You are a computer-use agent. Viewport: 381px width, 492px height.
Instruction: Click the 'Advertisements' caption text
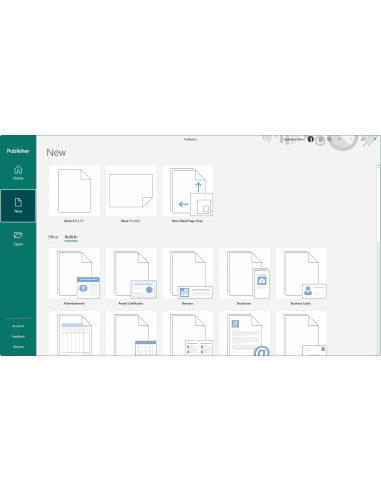(x=74, y=303)
